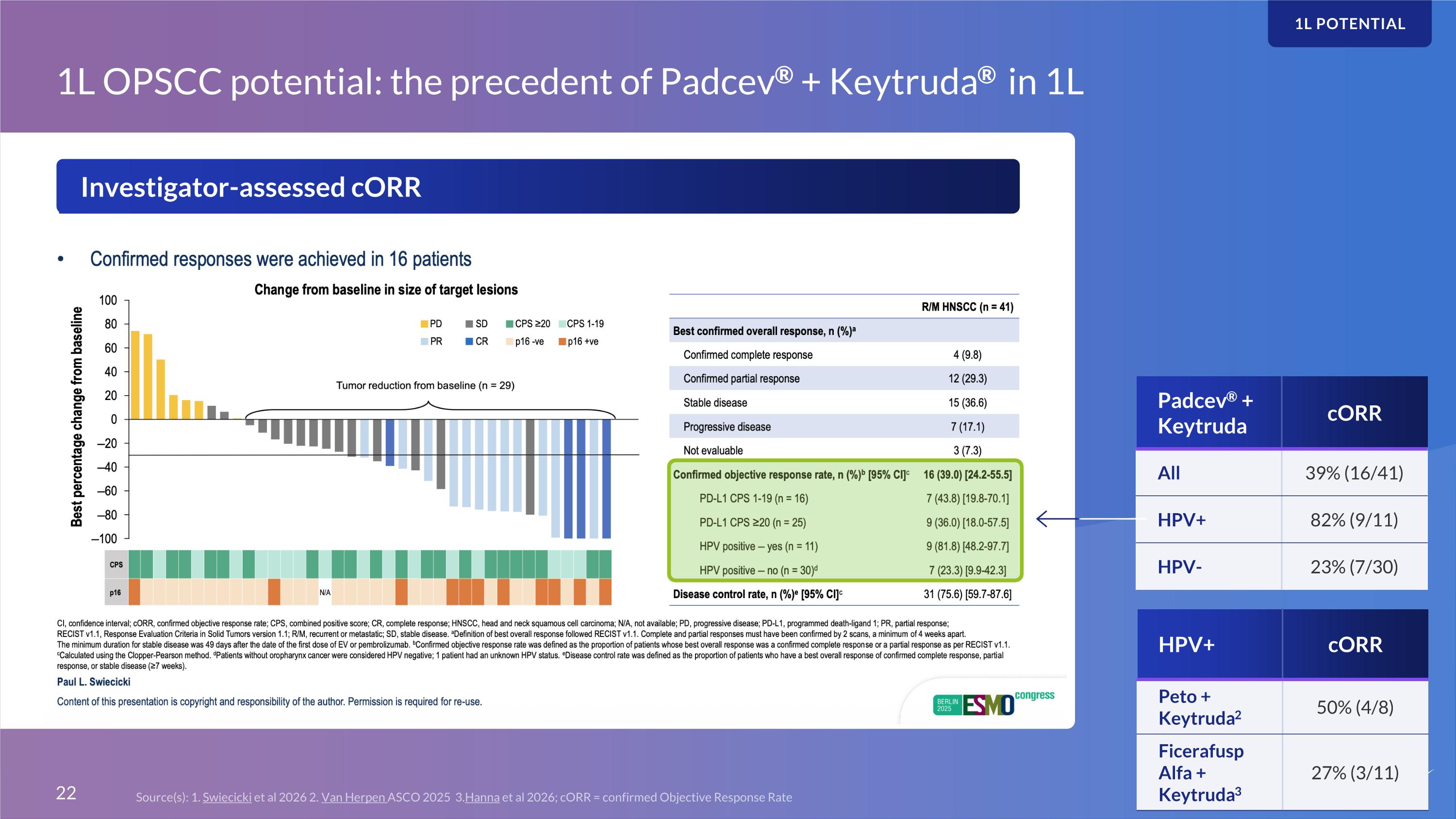
Task: Click 'Tumor reduction from baseline (n = 29)' label
Action: pyautogui.click(x=425, y=385)
